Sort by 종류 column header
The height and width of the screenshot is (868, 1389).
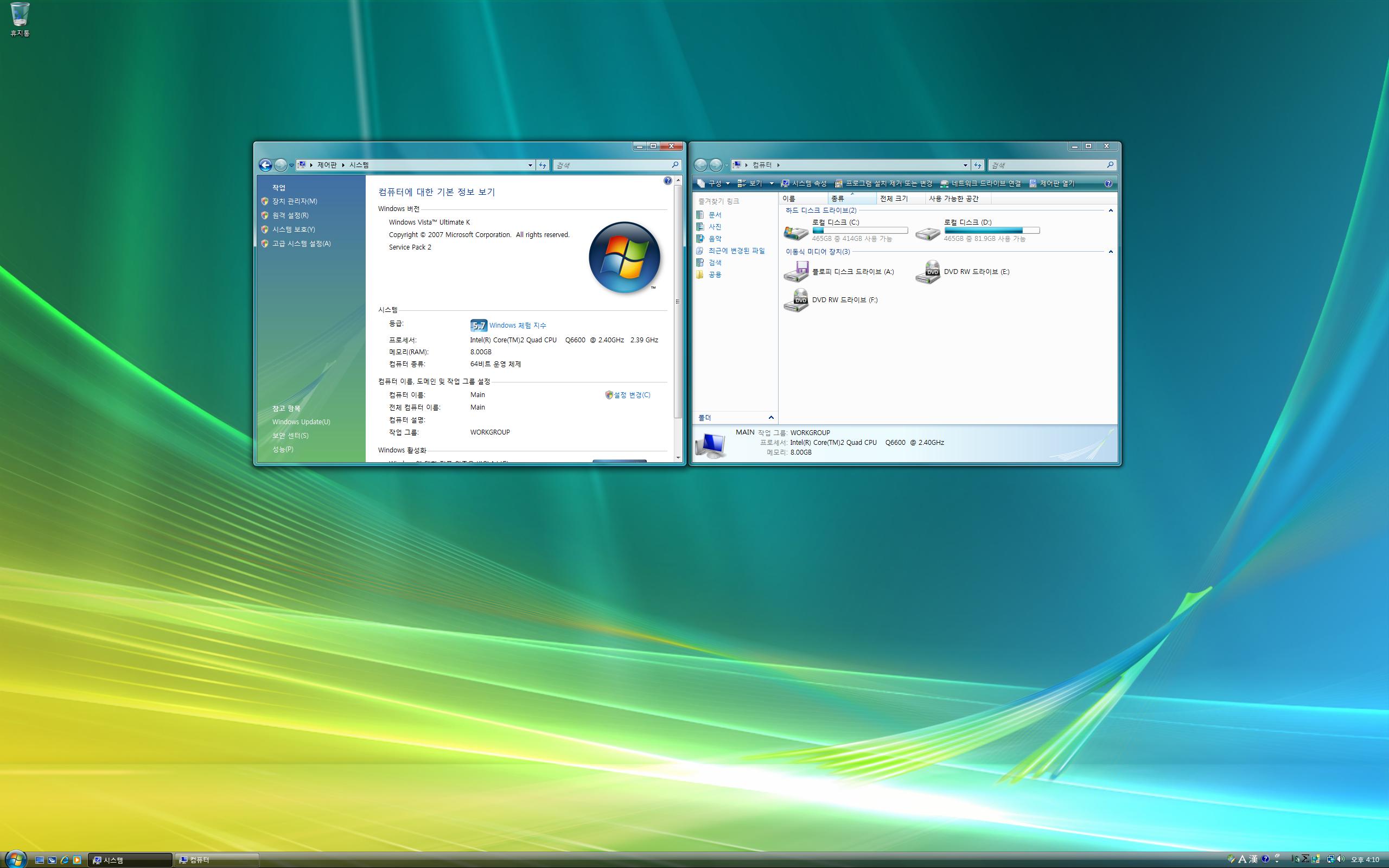coord(852,199)
